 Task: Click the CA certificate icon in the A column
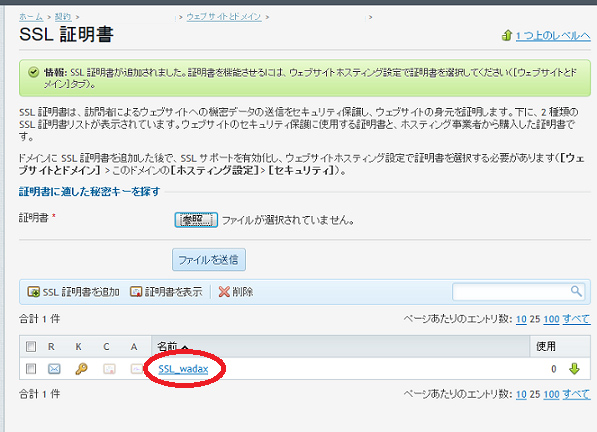tap(136, 369)
